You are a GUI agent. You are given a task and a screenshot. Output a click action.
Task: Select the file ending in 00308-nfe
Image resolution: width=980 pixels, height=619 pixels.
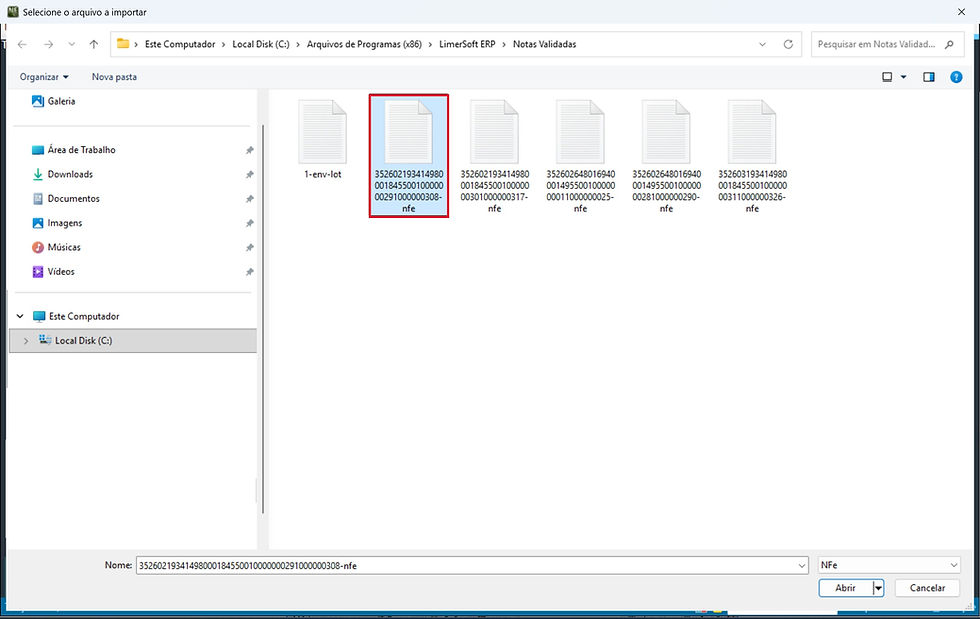(409, 156)
